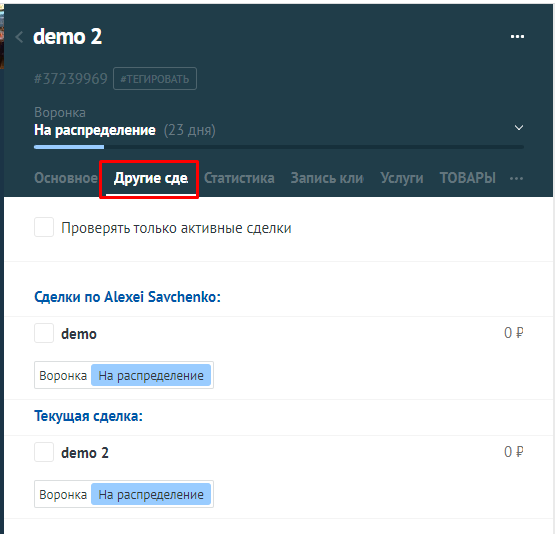
Task: Select the 'Другие сде' tab
Action: (x=151, y=178)
